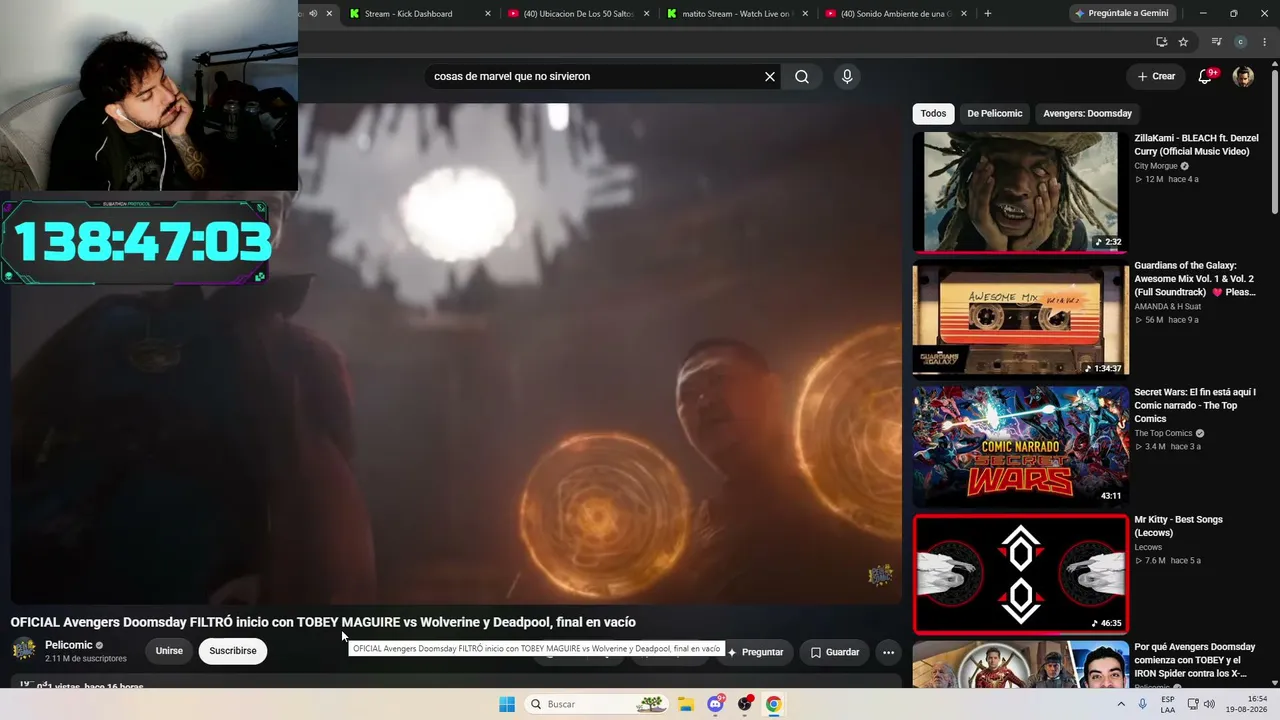
Task: Open Chrome three-dot menu
Action: click(x=1264, y=42)
